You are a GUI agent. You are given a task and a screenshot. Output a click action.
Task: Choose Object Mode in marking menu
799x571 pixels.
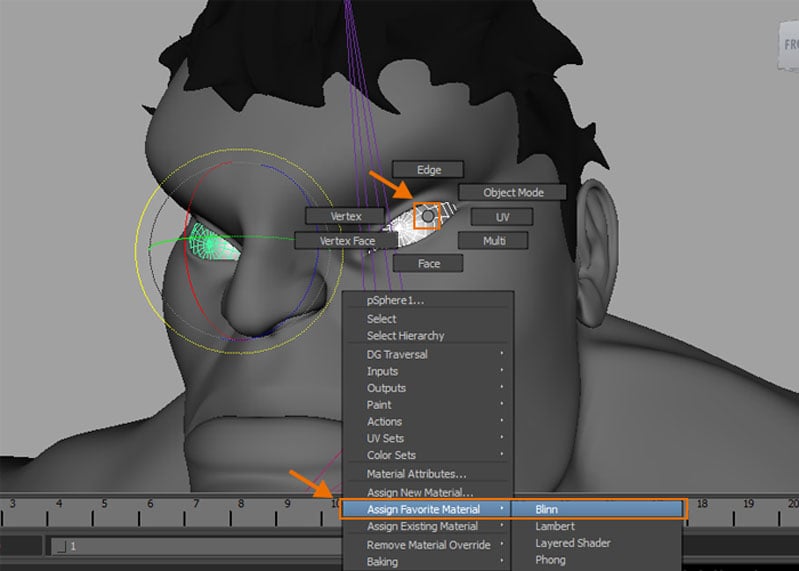pyautogui.click(x=513, y=193)
